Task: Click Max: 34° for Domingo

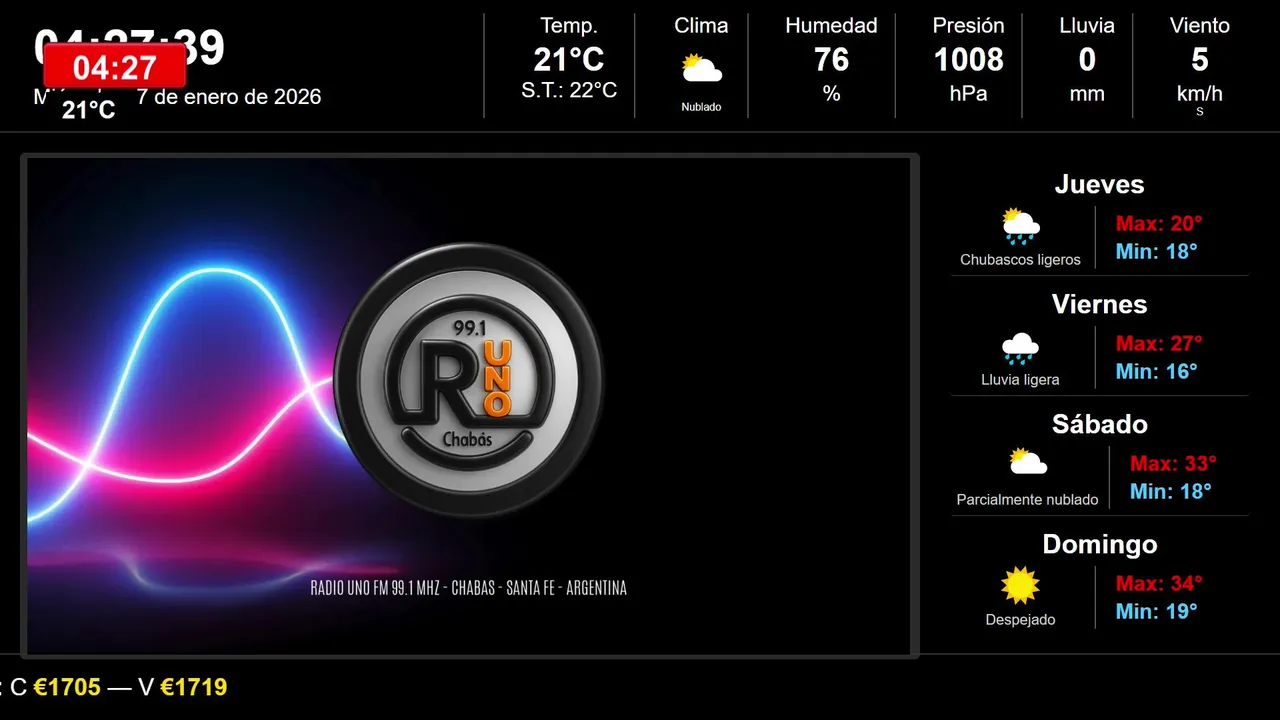Action: [x=1159, y=583]
